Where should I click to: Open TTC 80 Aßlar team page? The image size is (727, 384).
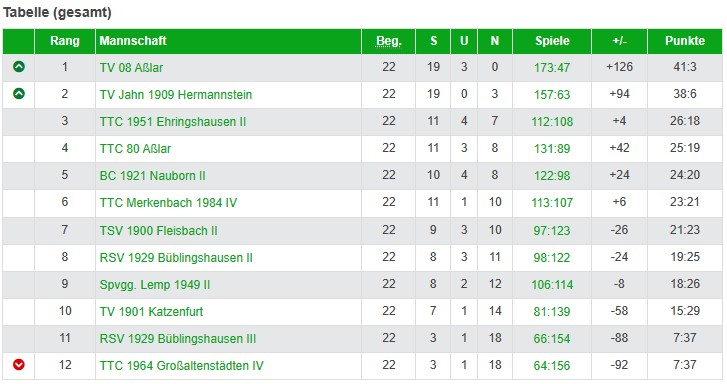tap(135, 149)
